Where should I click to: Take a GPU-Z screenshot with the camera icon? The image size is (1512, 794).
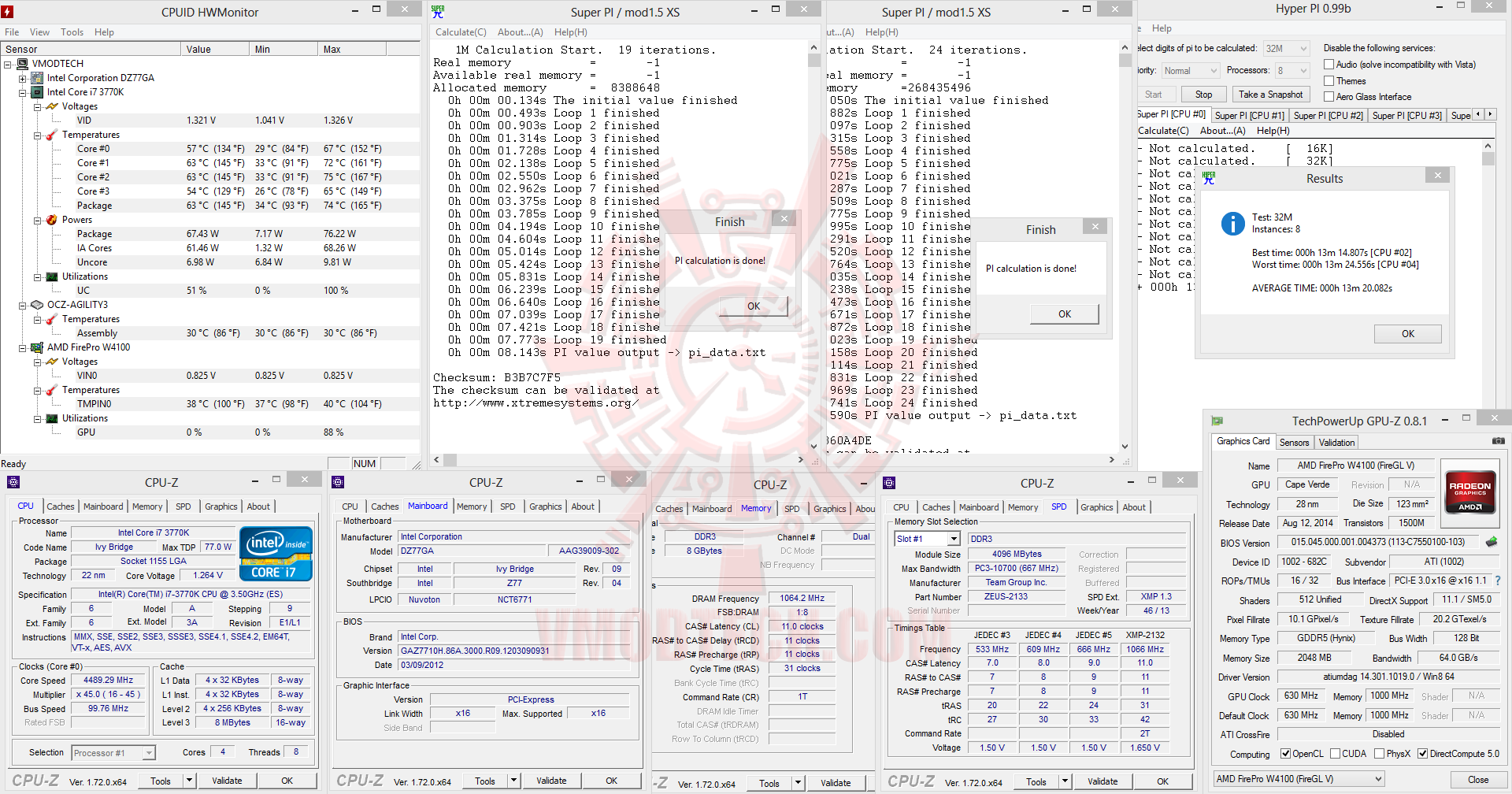pyautogui.click(x=1498, y=441)
